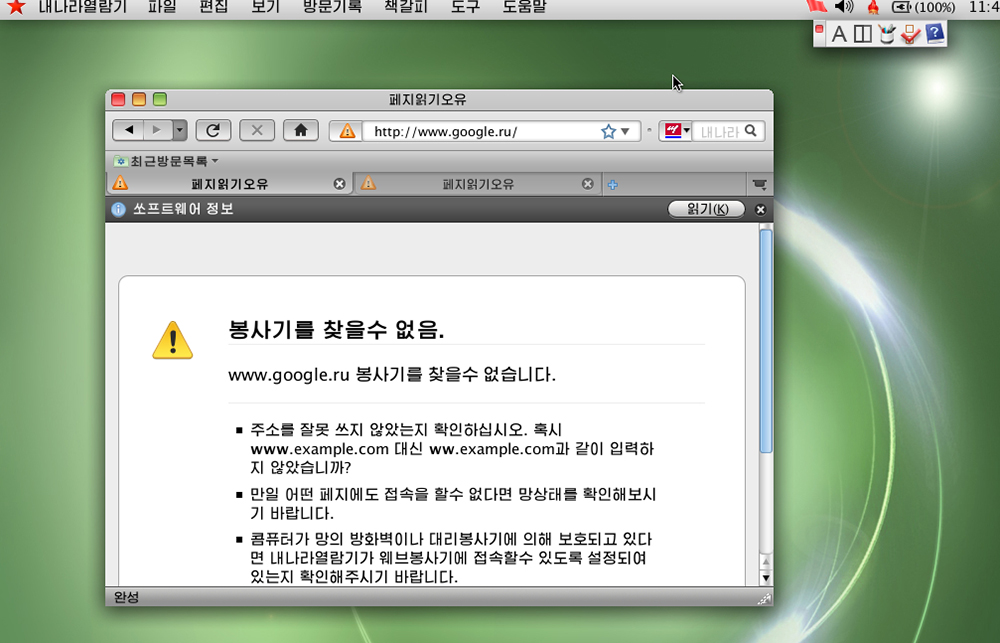Open the 보기 menu
Image resolution: width=1000 pixels, height=643 pixels.
[265, 6]
